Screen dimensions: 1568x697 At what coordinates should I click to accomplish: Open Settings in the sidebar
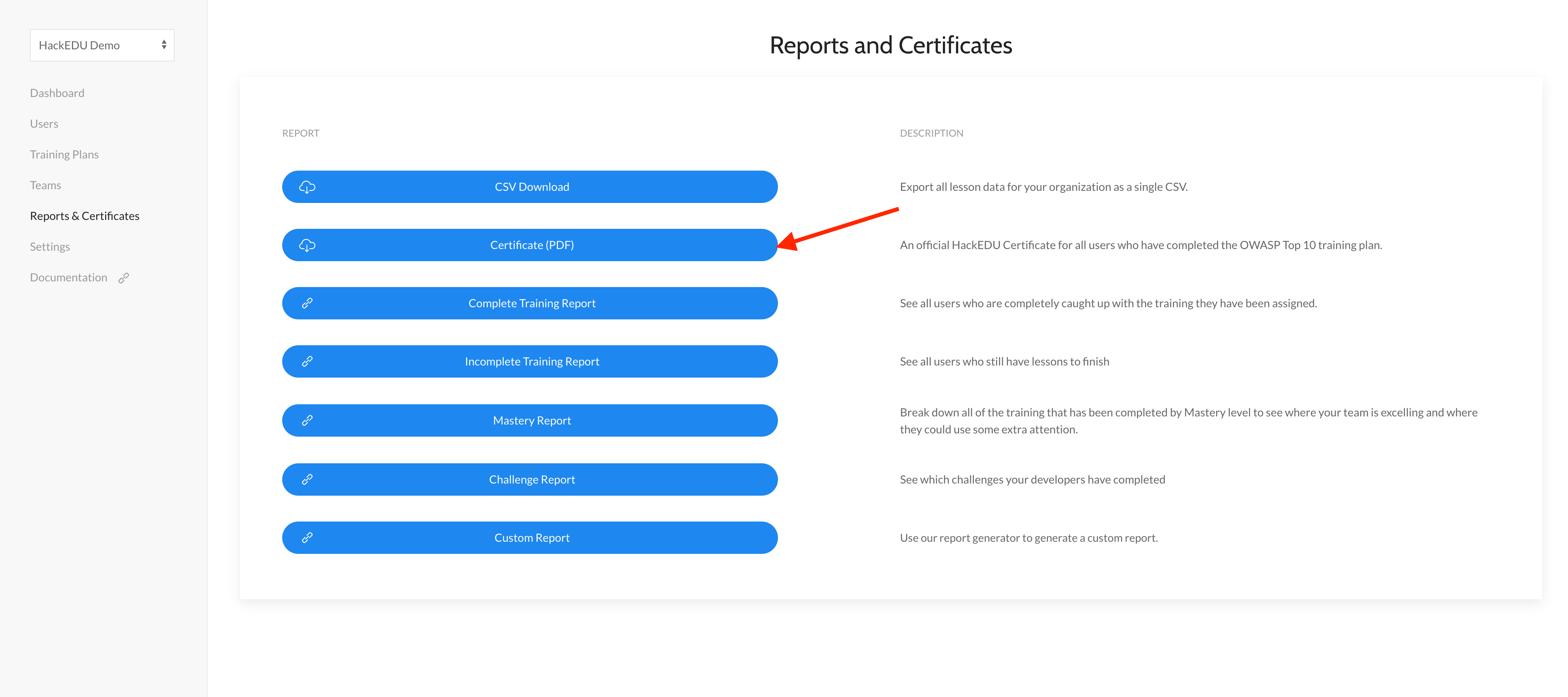click(50, 247)
